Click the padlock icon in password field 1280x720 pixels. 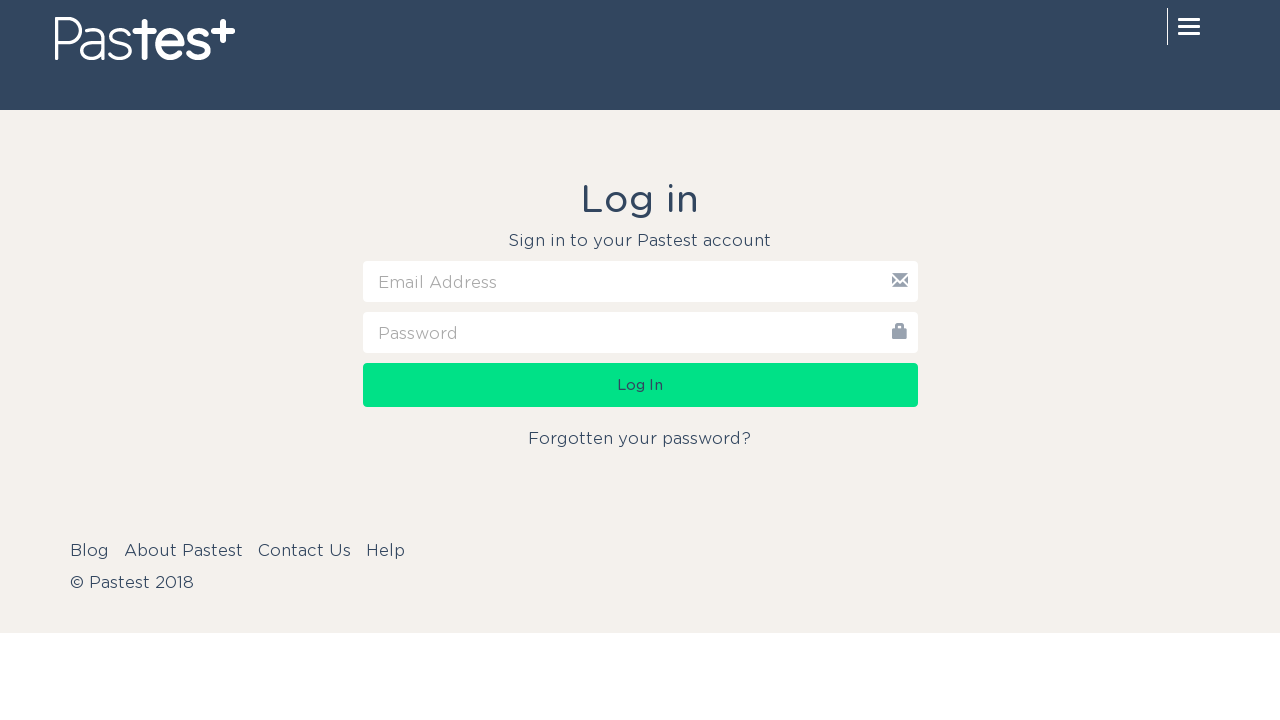899,331
